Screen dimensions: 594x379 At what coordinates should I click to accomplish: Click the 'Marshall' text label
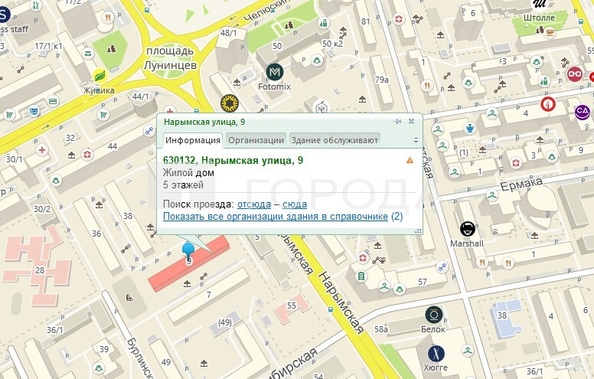(467, 243)
